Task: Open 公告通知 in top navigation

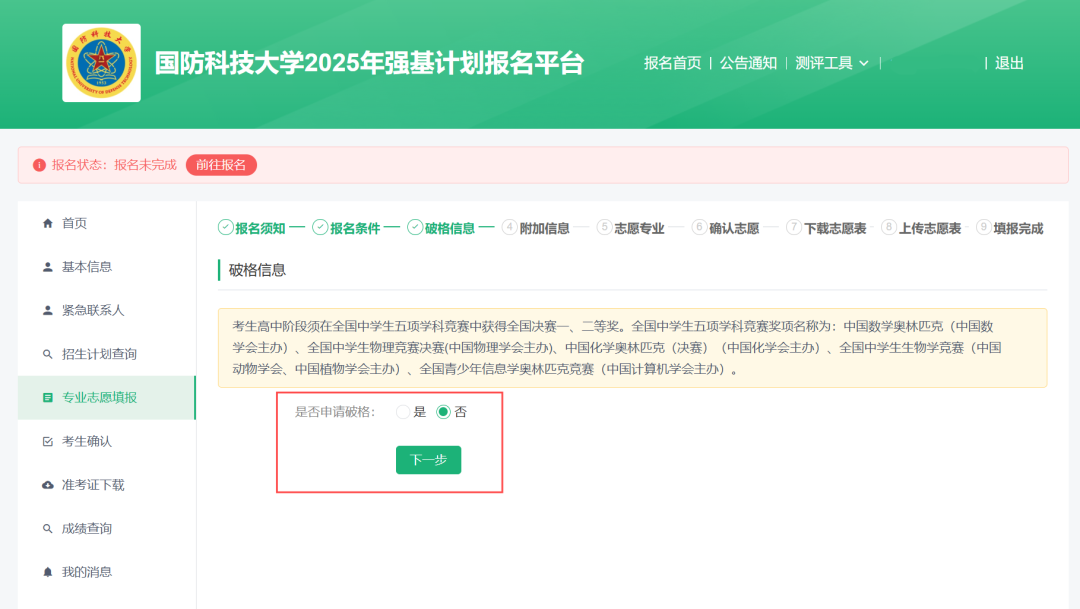Action: [x=748, y=63]
